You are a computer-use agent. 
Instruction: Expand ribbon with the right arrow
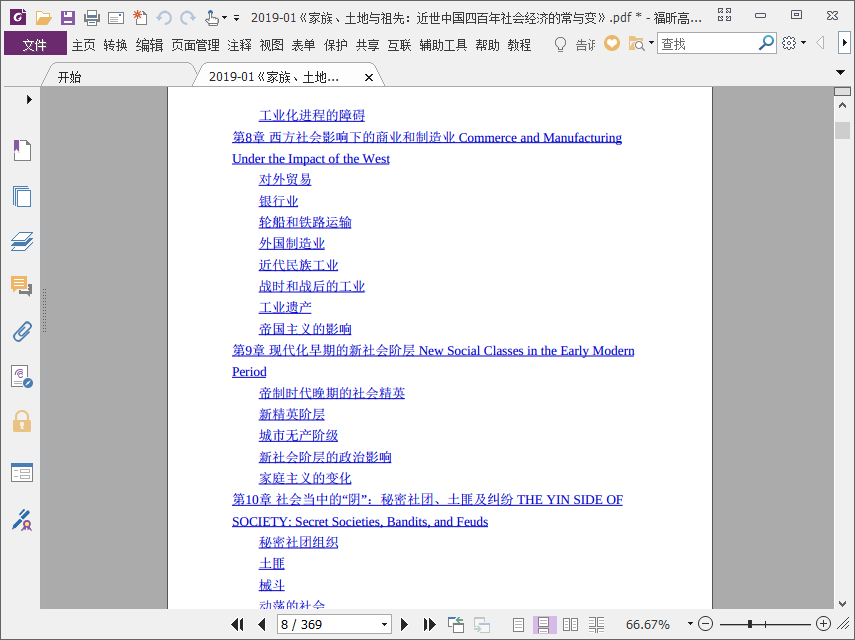click(x=844, y=43)
